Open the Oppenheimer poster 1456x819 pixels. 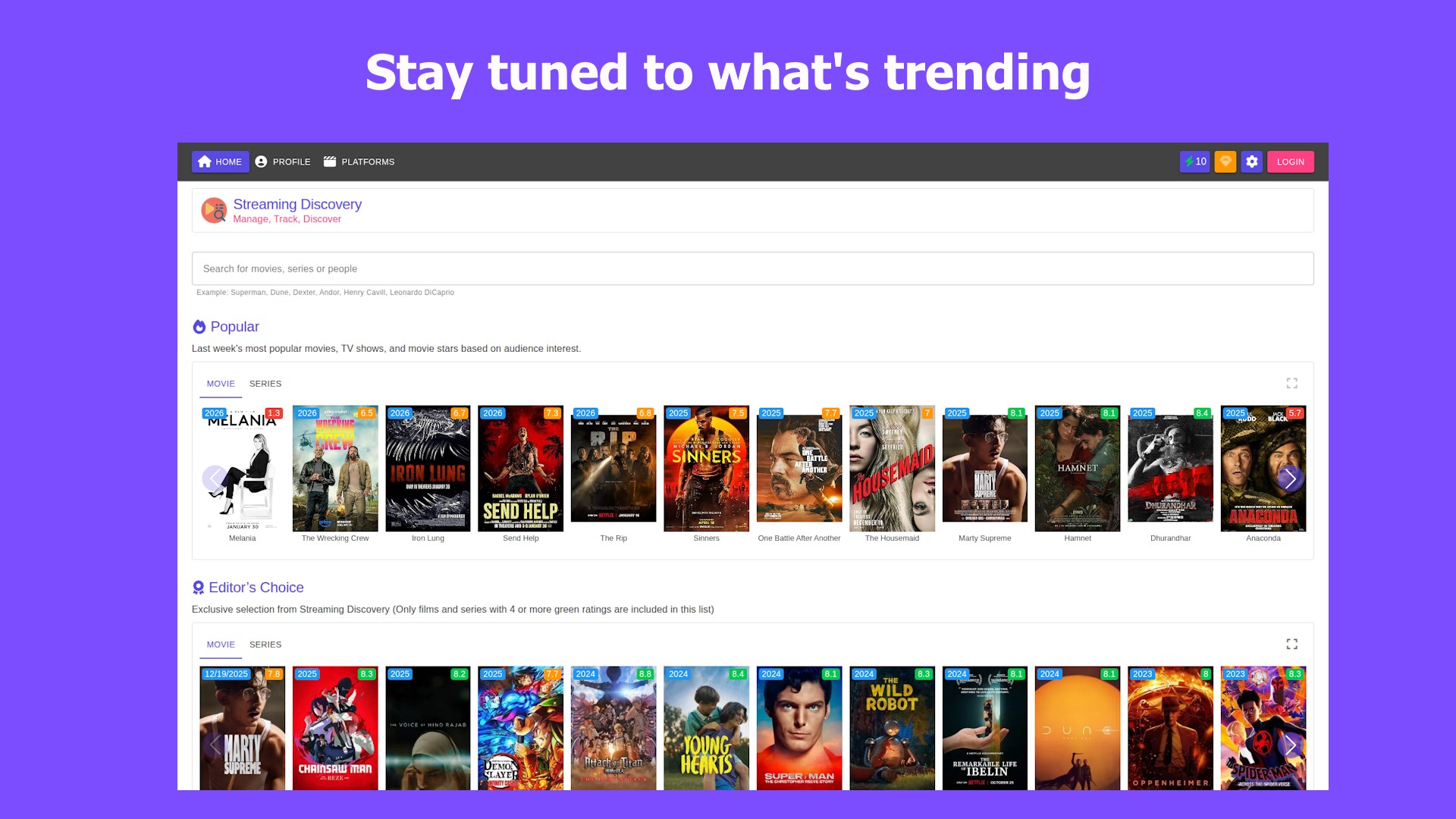1170,728
